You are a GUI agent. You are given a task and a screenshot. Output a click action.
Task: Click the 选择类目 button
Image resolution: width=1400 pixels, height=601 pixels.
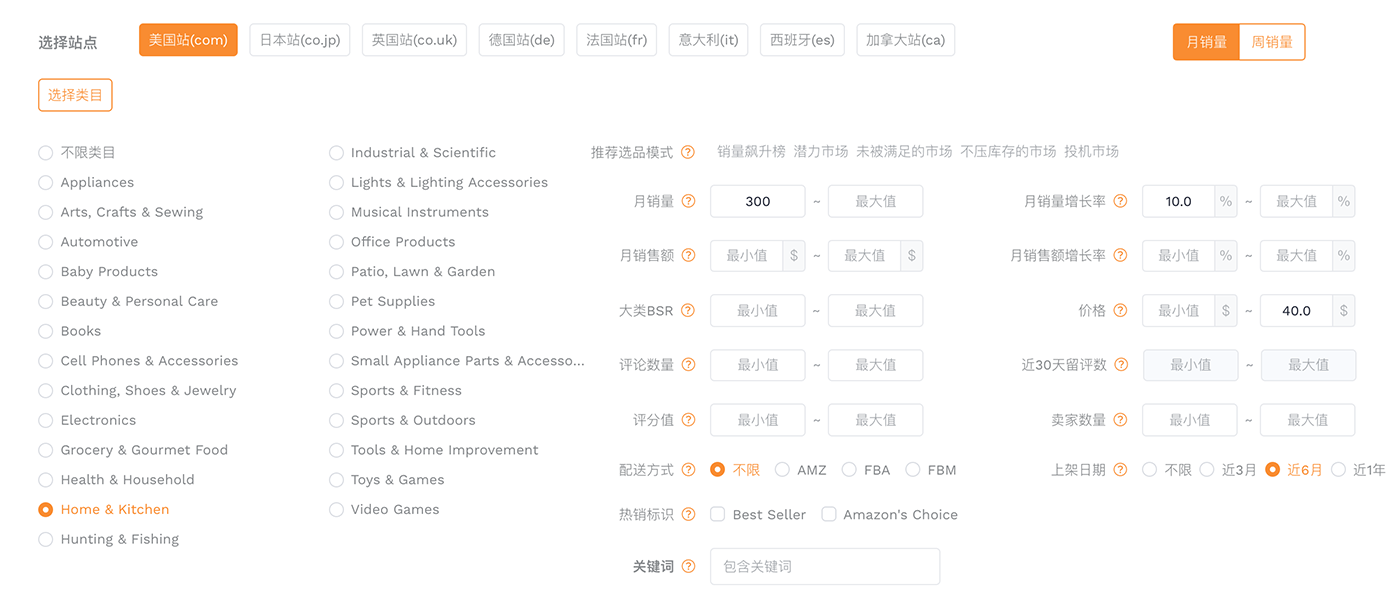pyautogui.click(x=75, y=95)
